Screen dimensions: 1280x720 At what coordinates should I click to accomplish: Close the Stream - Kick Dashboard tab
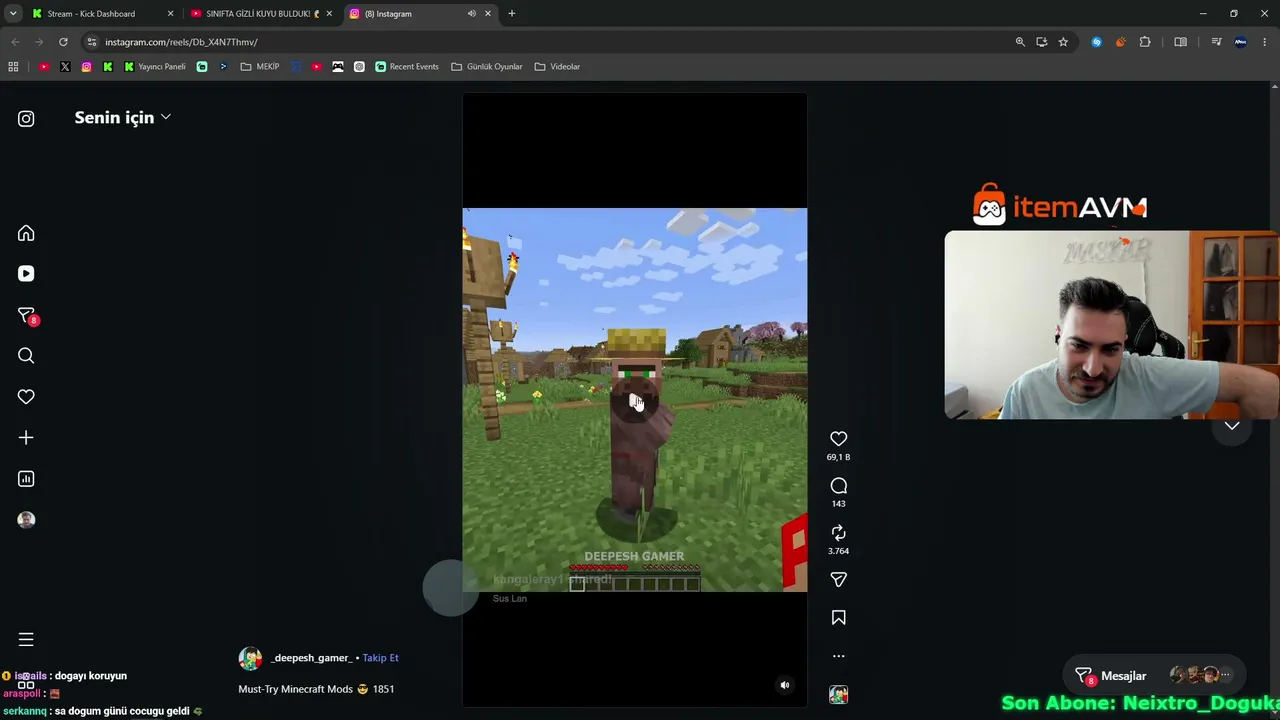[170, 14]
